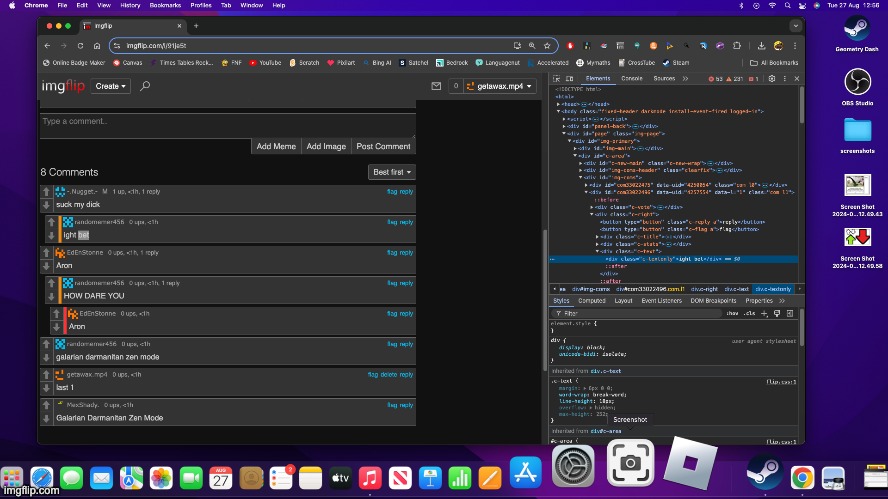Reload the imgflip page
The width and height of the screenshot is (888, 499).
80,46
